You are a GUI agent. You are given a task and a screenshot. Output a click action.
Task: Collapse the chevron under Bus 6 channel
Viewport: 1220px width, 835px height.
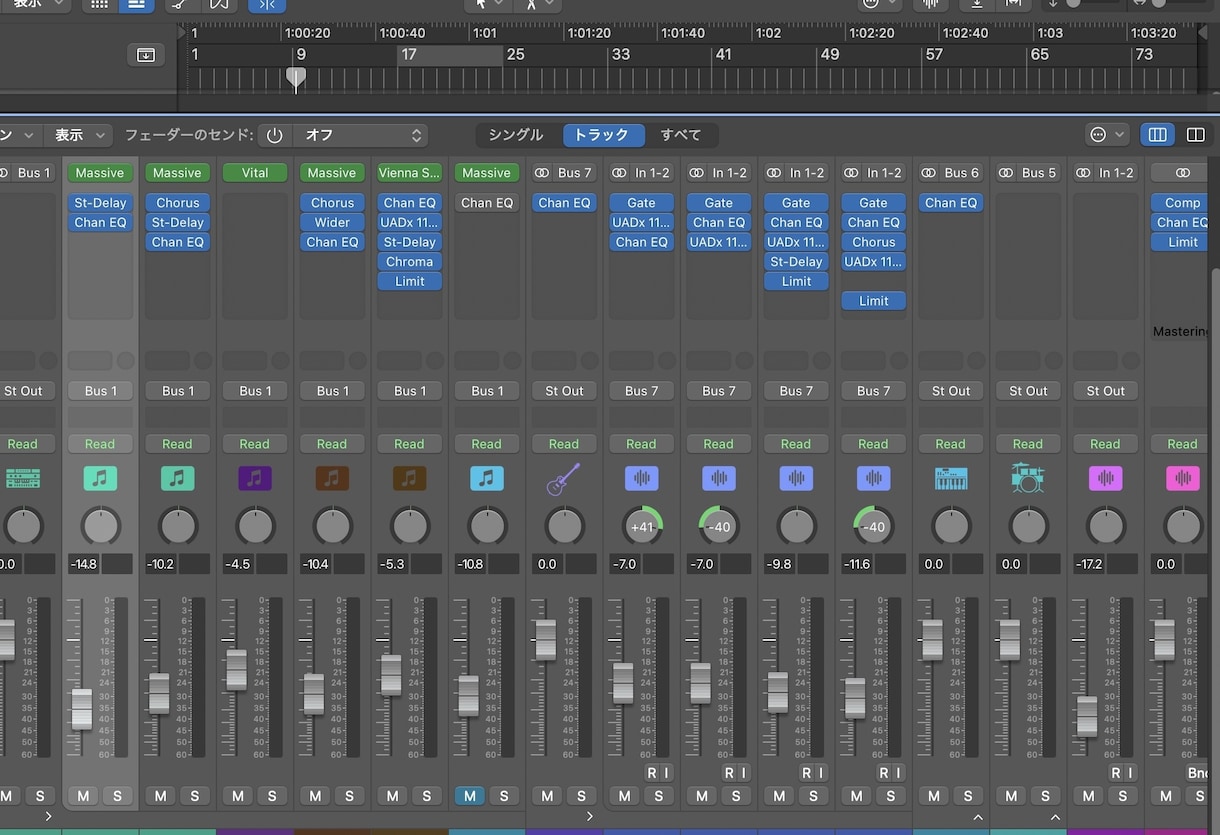click(977, 817)
